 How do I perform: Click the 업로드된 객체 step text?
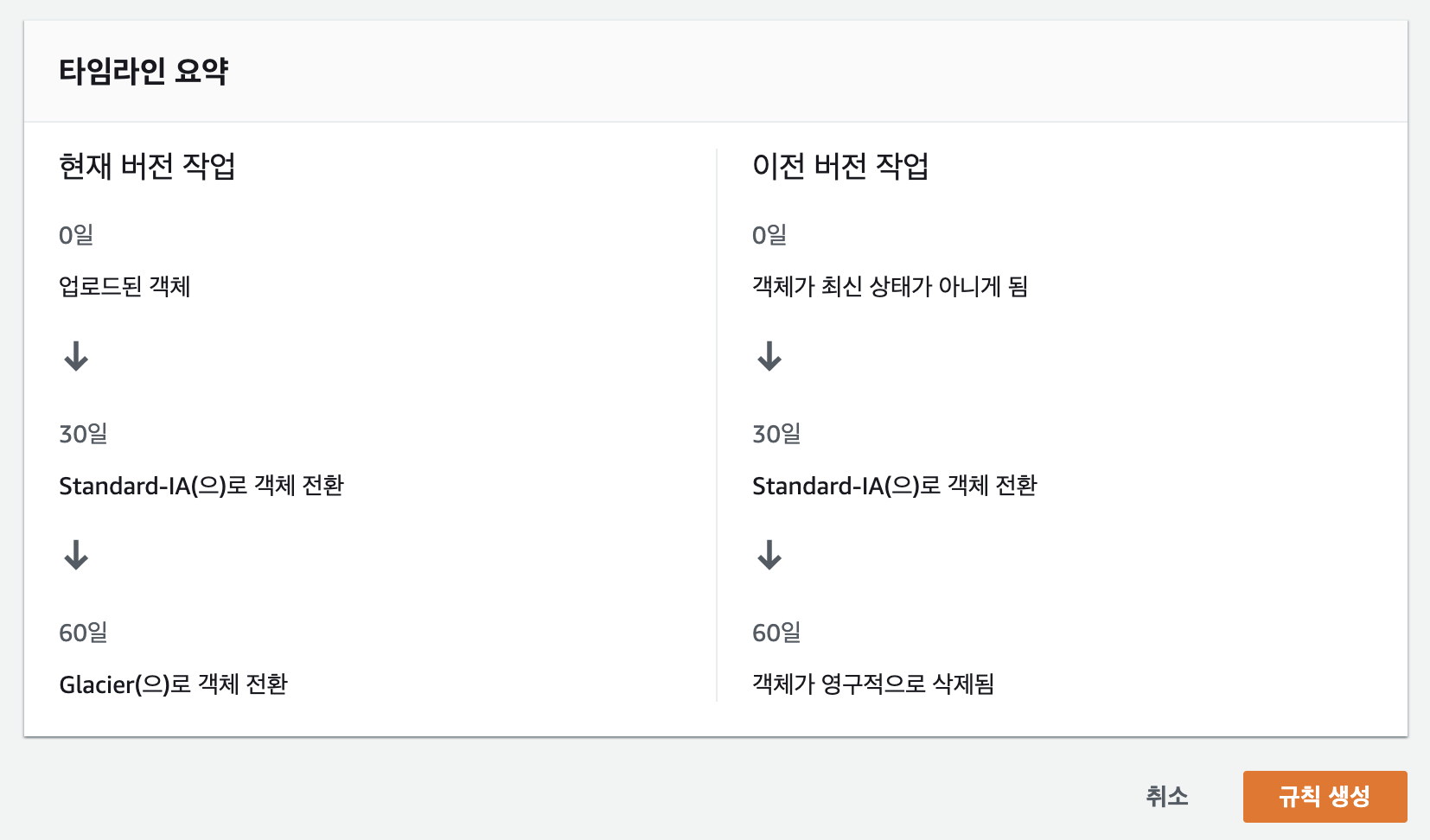(124, 286)
